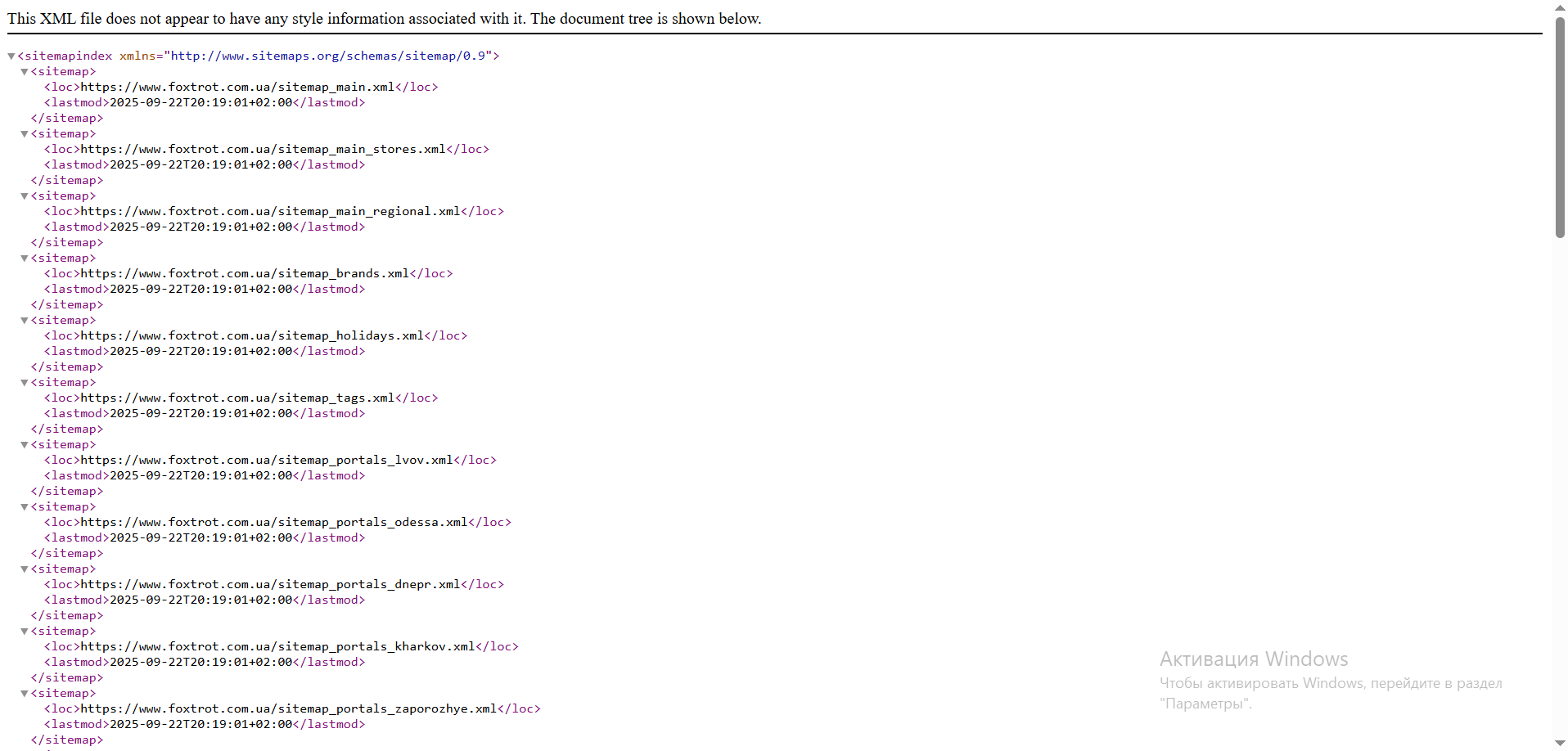Collapse the sitemap node for sitemap_main_regional.xml
The height and width of the screenshot is (751, 1568).
25,196
